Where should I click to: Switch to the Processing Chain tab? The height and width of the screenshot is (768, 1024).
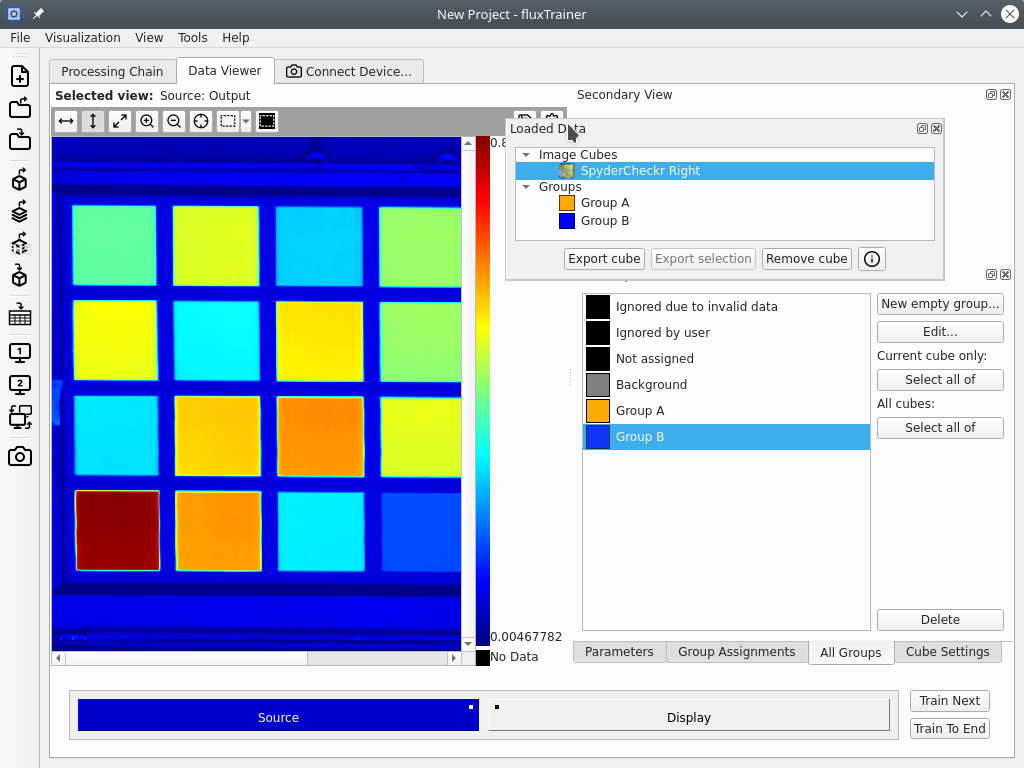point(112,72)
